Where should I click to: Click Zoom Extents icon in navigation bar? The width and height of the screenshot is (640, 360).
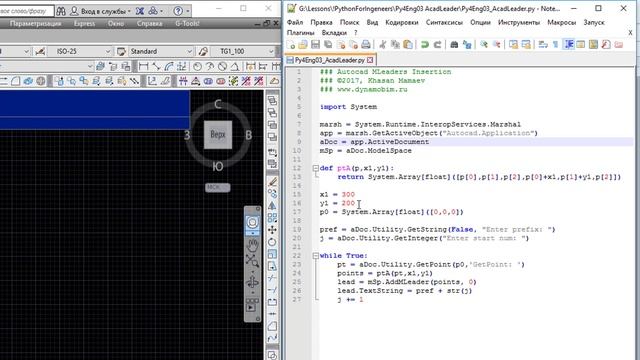pyautogui.click(x=253, y=260)
